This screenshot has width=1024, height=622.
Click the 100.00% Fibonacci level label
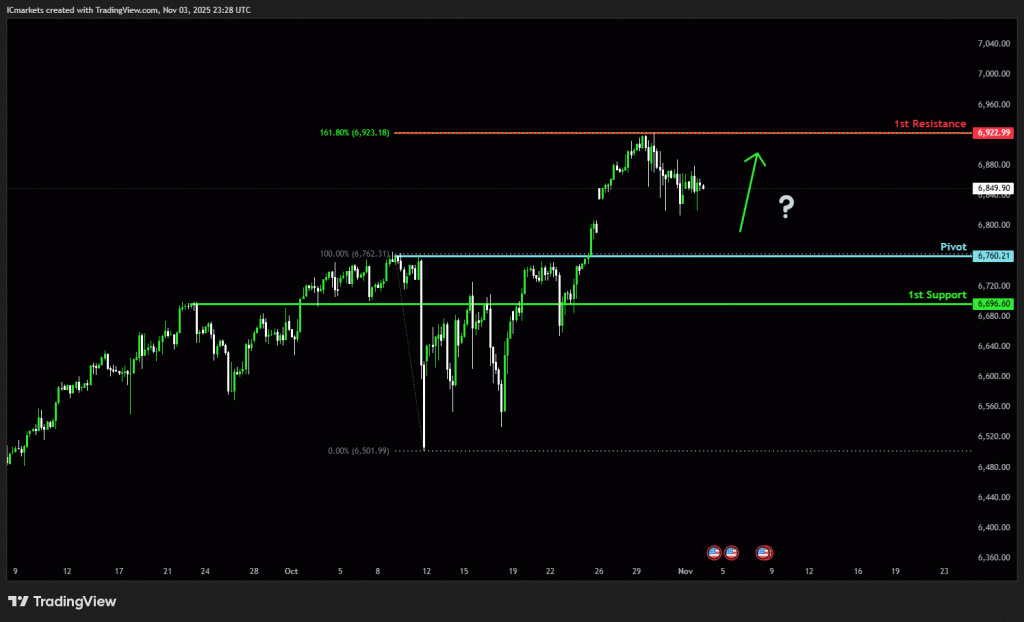(354, 254)
